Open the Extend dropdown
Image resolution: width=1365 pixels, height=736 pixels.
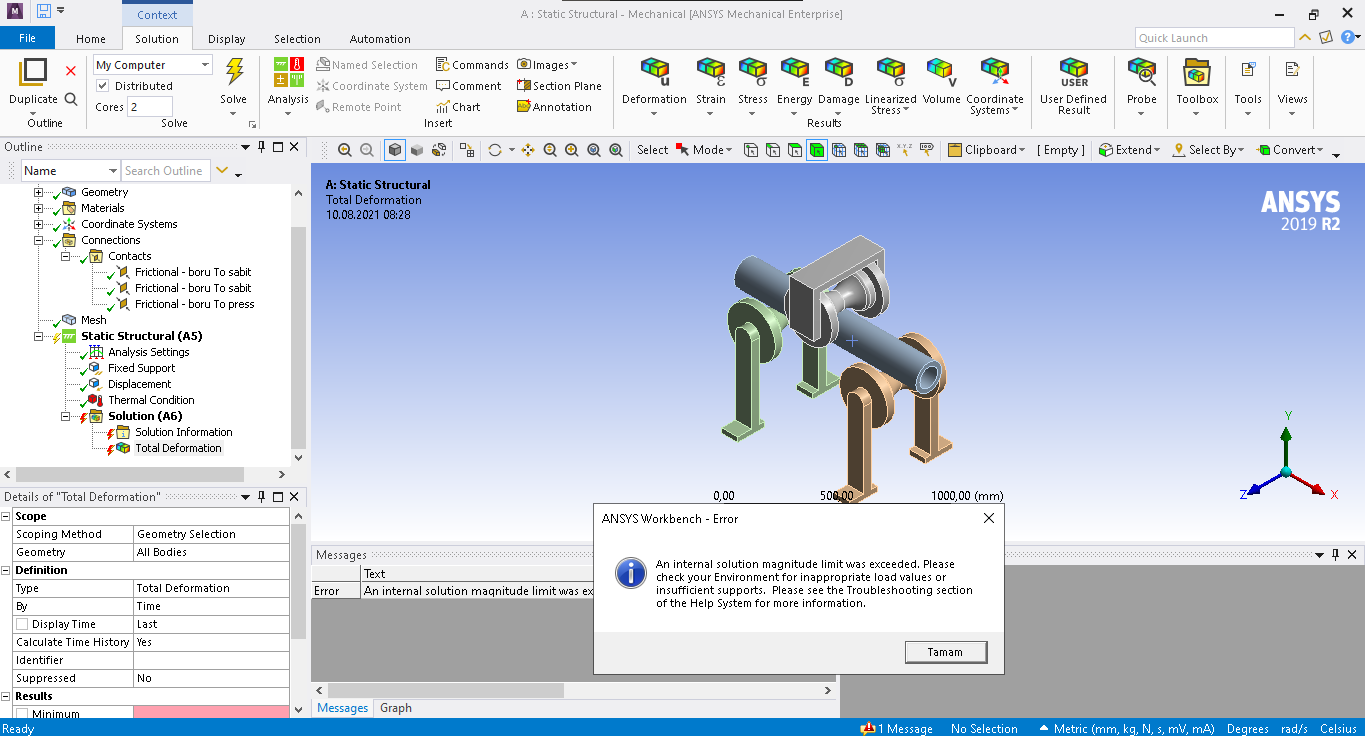1130,150
